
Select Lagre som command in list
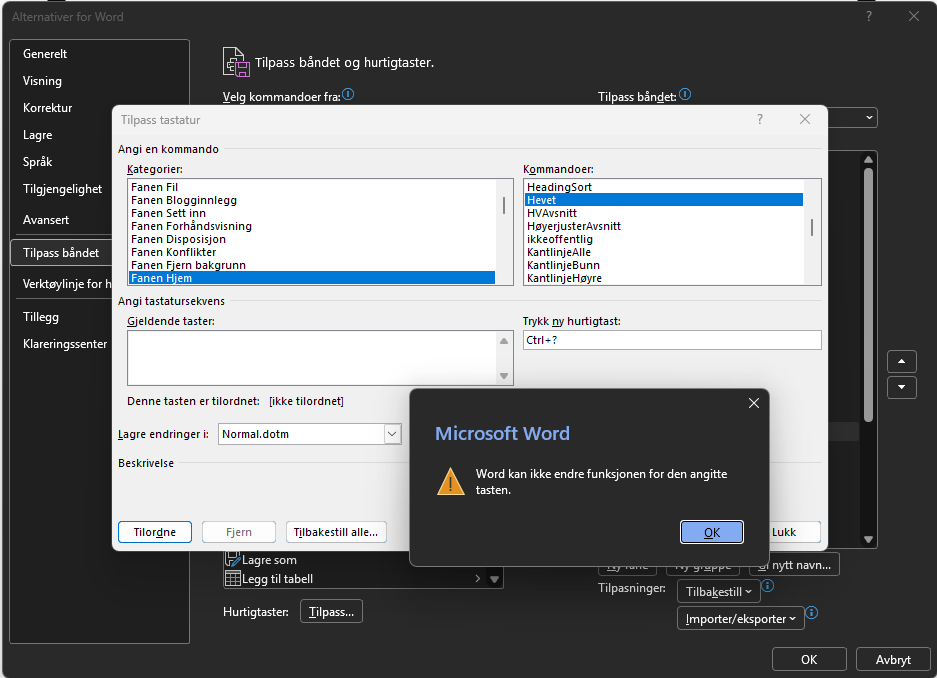pos(269,560)
